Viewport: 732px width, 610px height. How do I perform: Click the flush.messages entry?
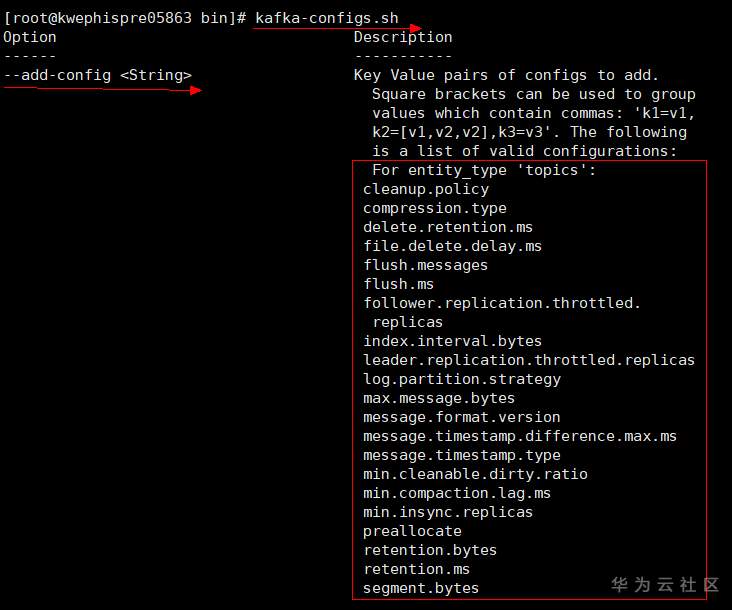tap(426, 265)
